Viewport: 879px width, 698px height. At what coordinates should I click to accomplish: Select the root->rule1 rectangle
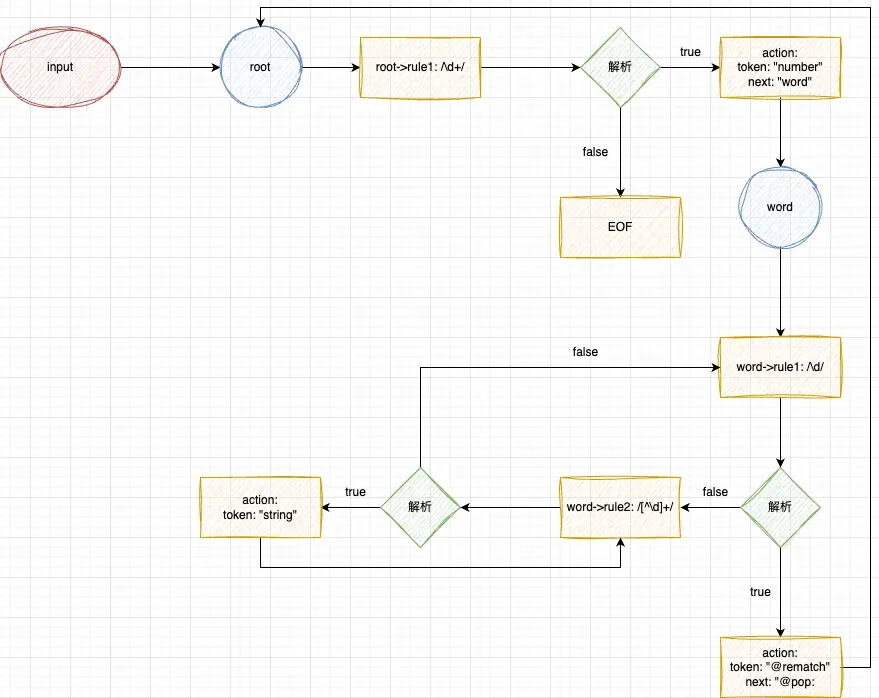click(x=420, y=68)
